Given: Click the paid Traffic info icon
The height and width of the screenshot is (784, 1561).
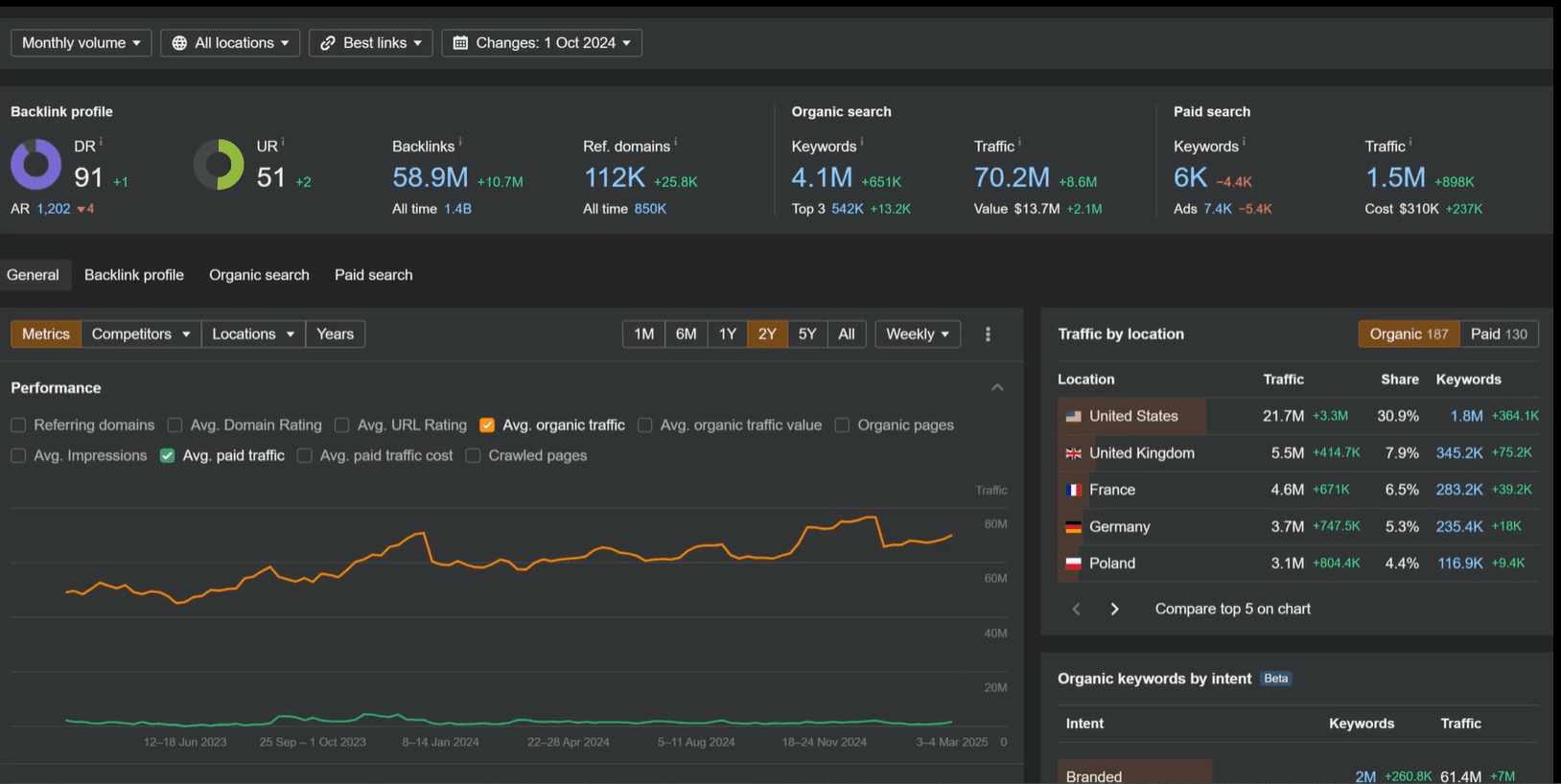Looking at the screenshot, I should pyautogui.click(x=1410, y=142).
